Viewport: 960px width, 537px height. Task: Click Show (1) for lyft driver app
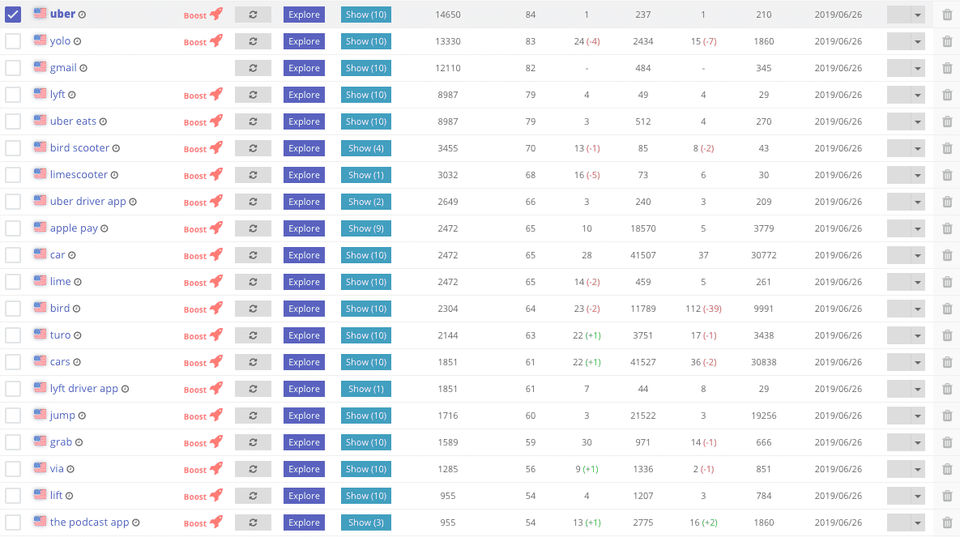tap(366, 389)
